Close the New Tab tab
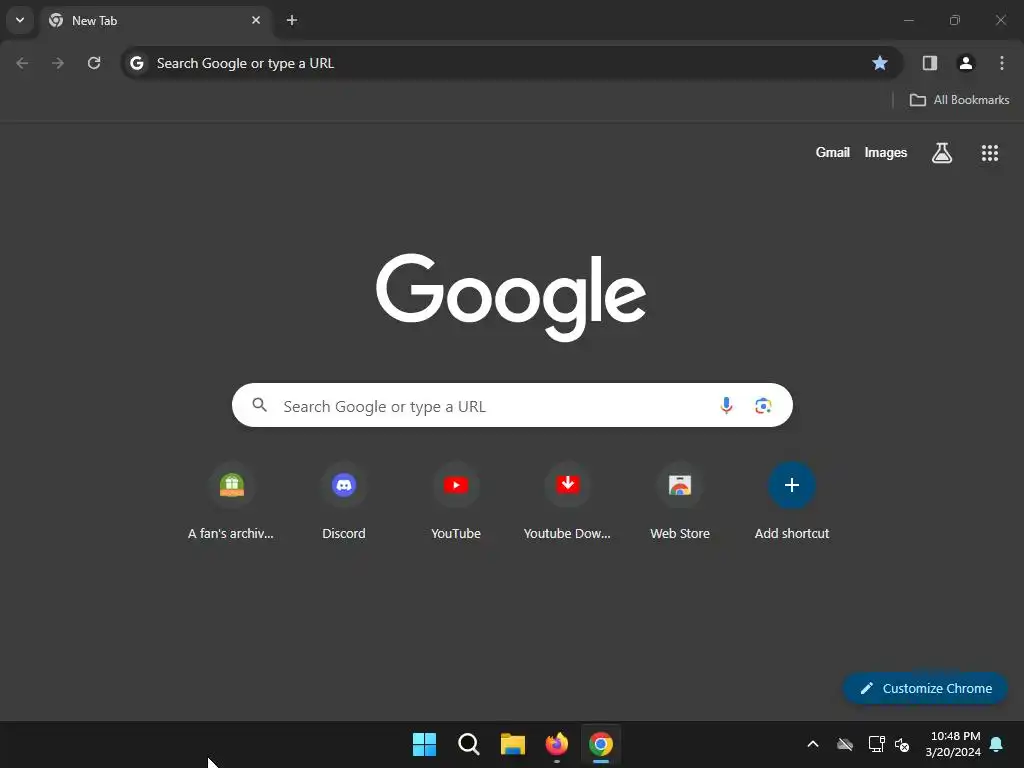The width and height of the screenshot is (1024, 768). click(256, 20)
